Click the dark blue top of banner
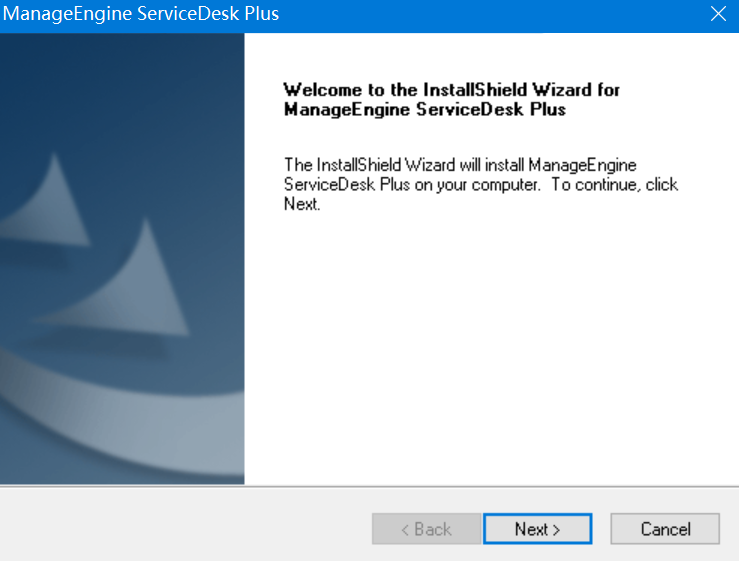The width and height of the screenshot is (739, 561). pos(122,60)
